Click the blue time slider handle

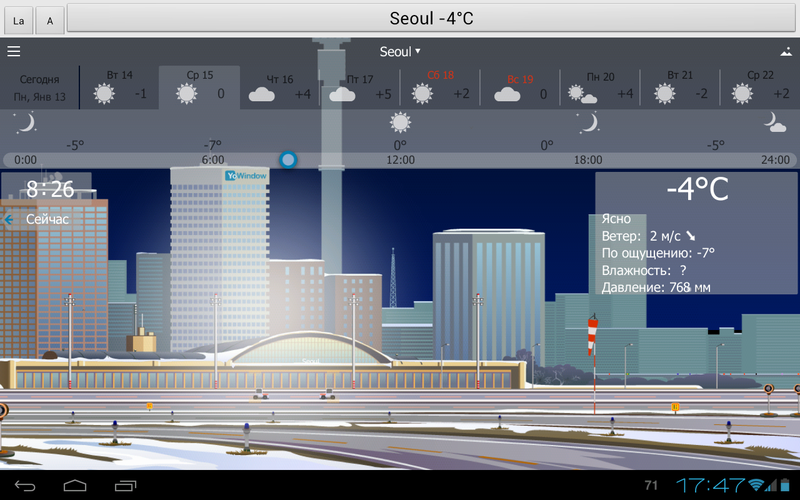tap(288, 160)
